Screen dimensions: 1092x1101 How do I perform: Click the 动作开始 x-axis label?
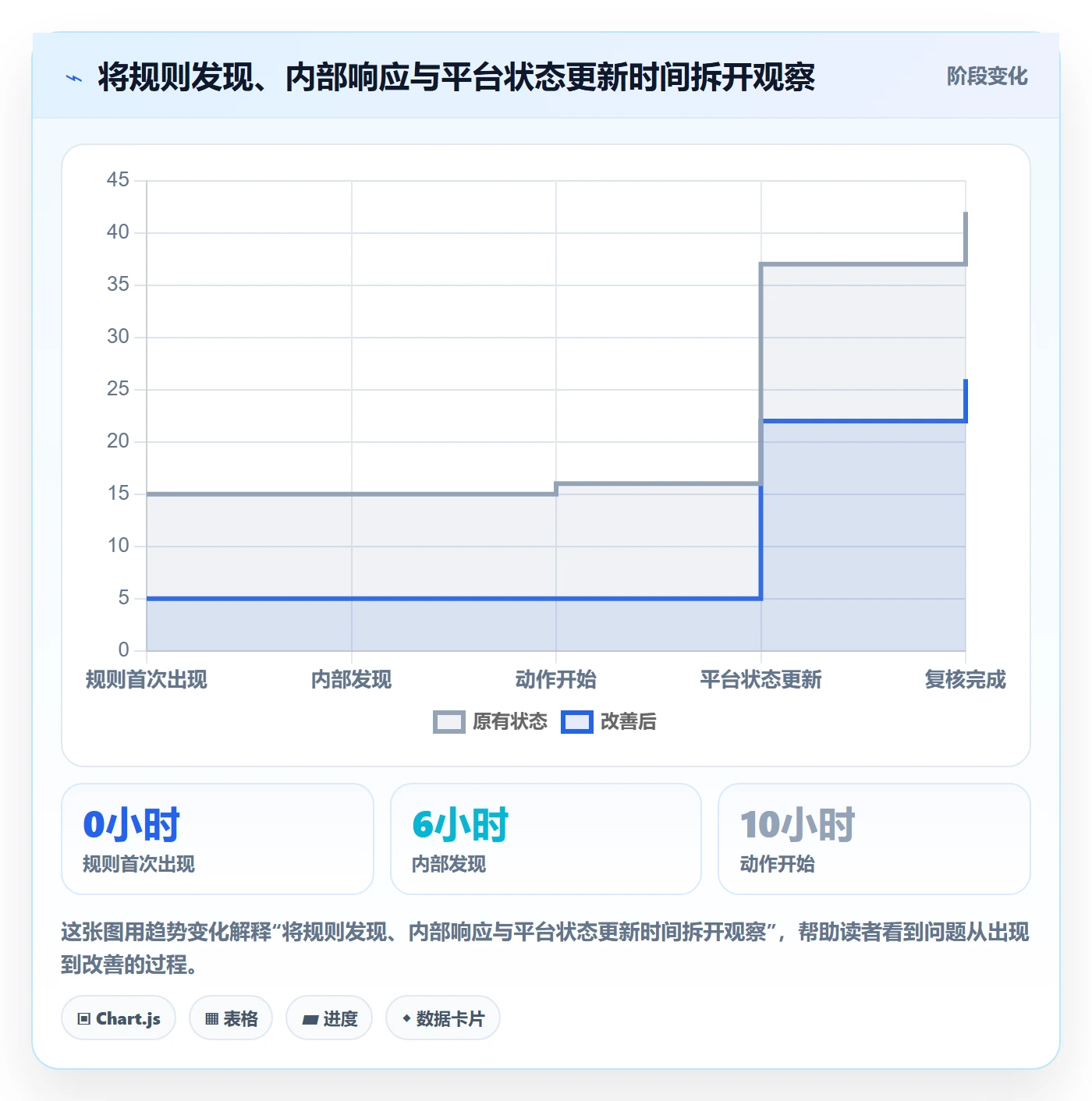[x=556, y=680]
